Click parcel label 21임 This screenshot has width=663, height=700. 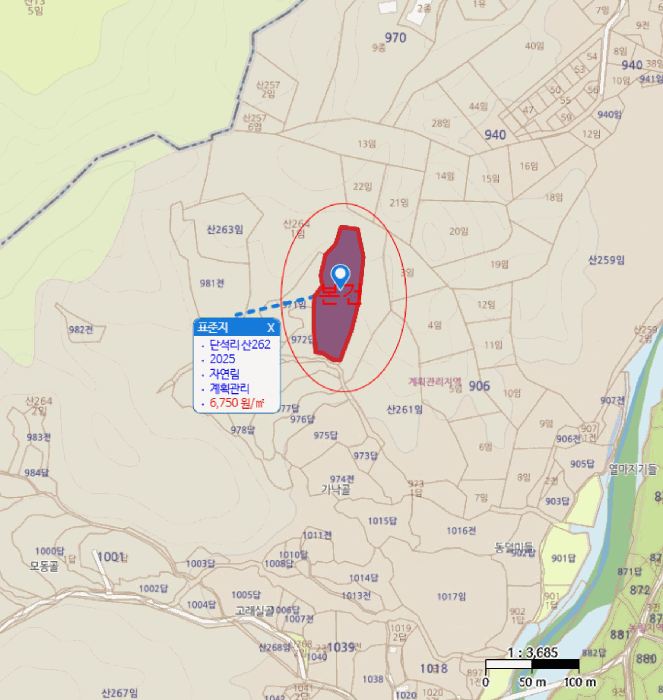399,203
